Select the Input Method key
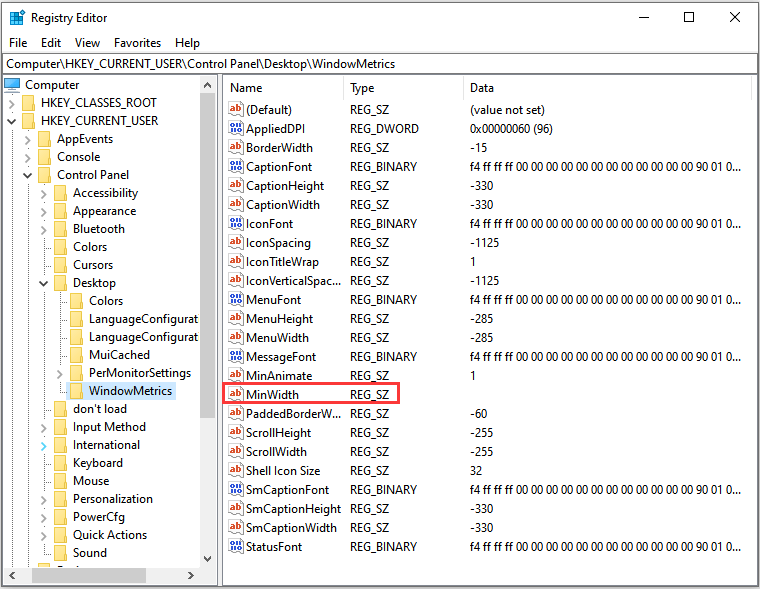 (x=109, y=427)
